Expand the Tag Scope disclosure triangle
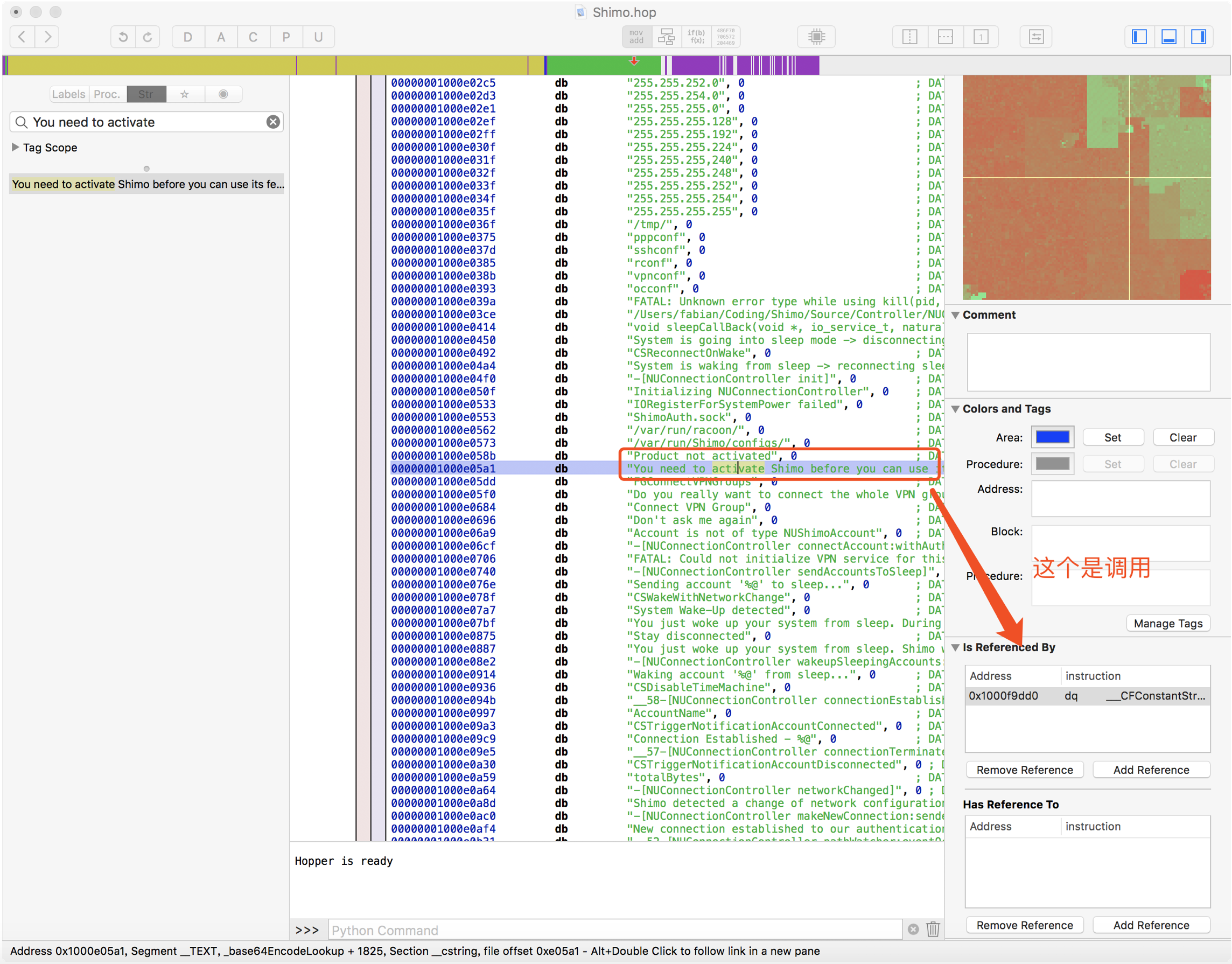Image resolution: width=1232 pixels, height=964 pixels. pyautogui.click(x=15, y=148)
